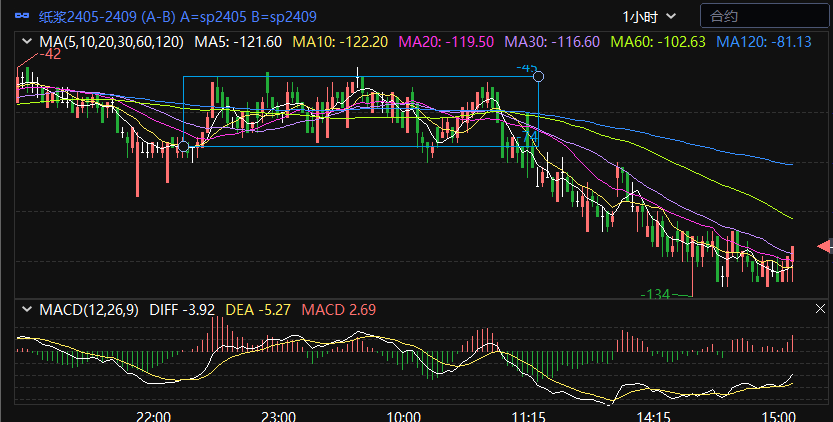
Task: Click the DEA -5.27 legend value
Action: (258, 310)
